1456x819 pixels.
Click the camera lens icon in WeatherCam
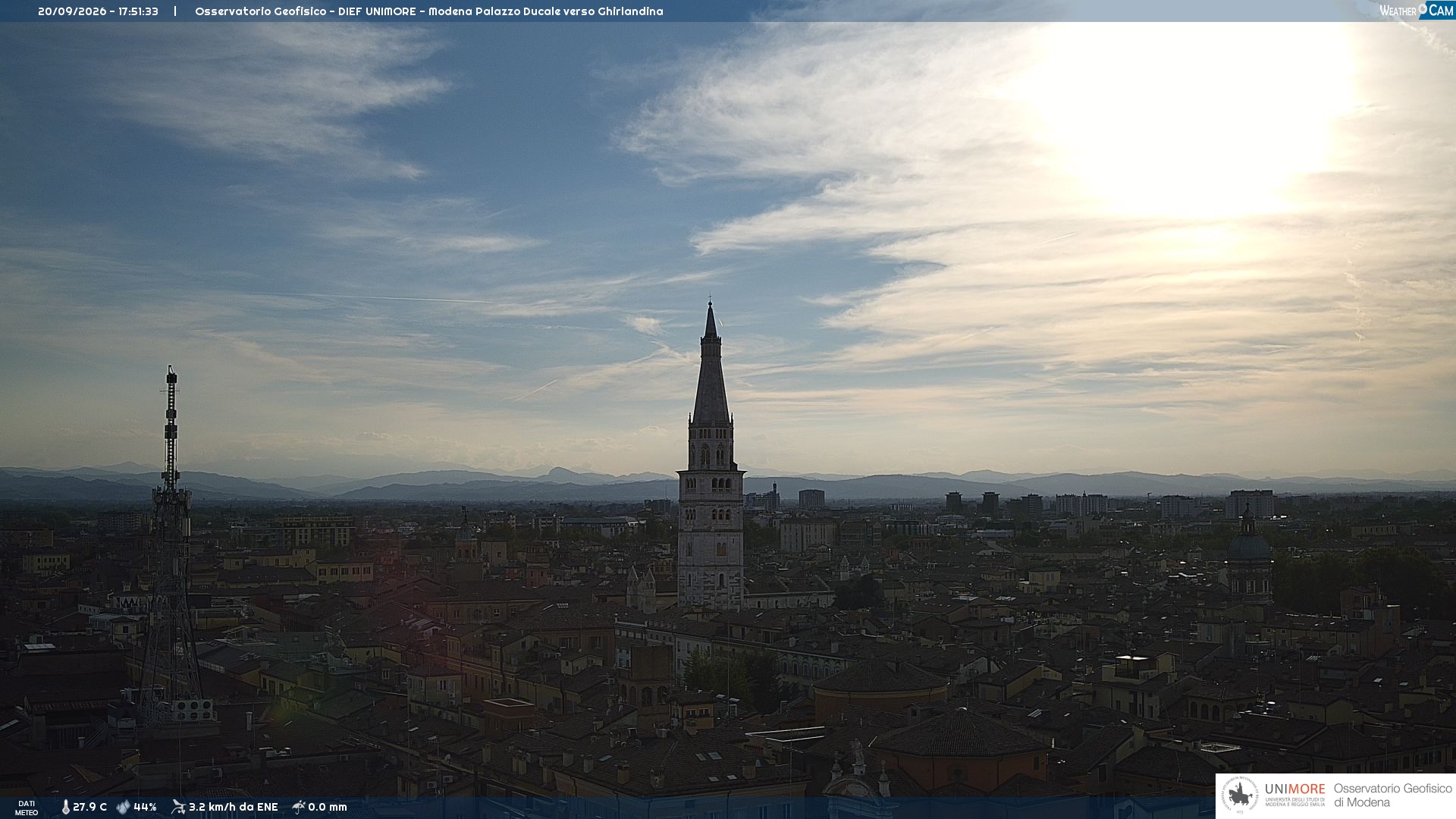pos(1423,8)
